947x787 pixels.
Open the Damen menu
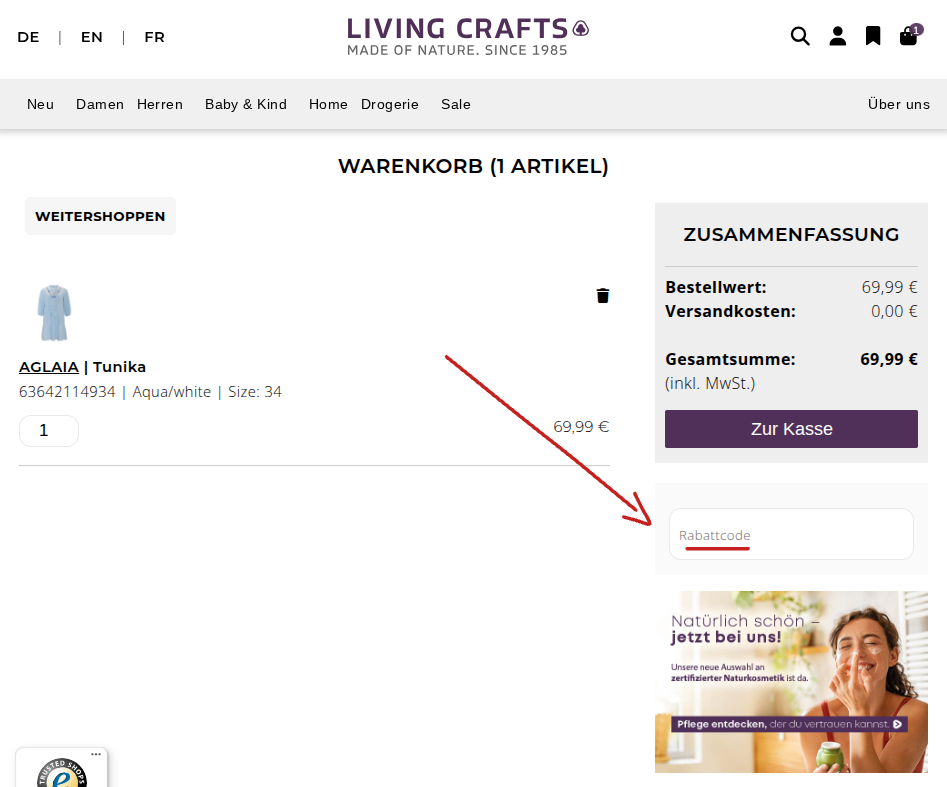pyautogui.click(x=100, y=104)
